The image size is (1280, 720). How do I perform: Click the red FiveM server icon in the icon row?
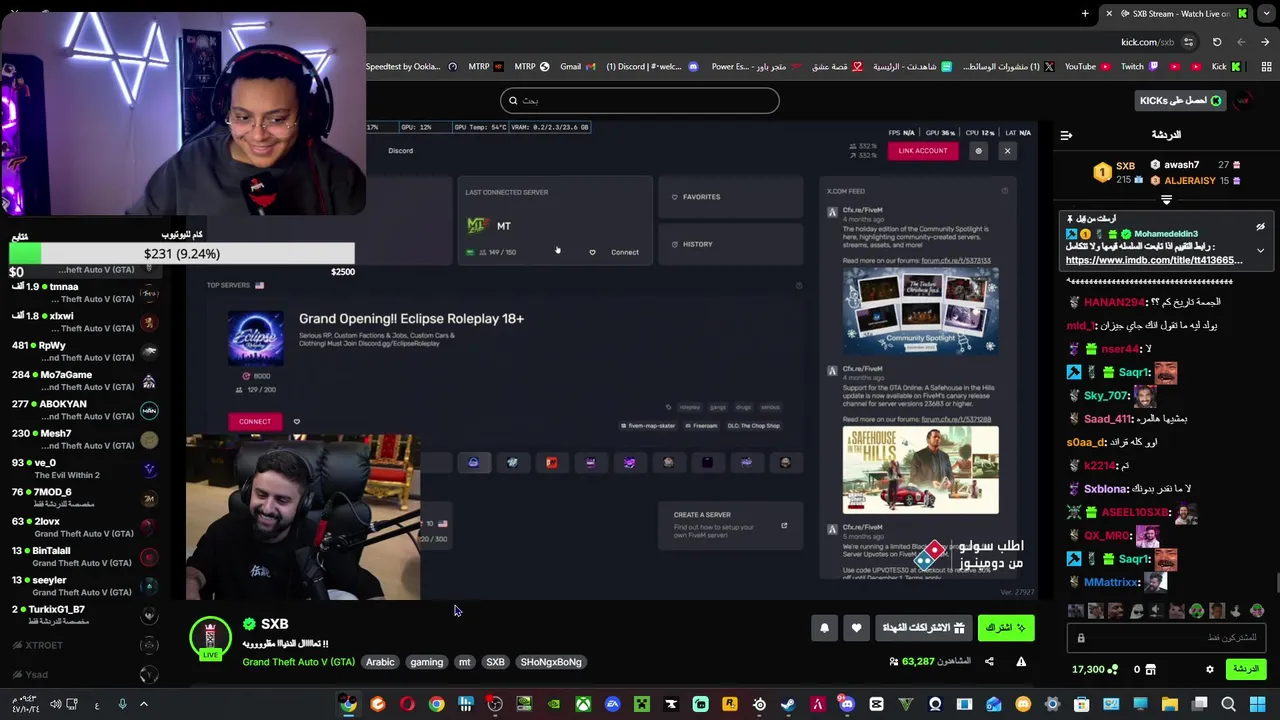click(x=551, y=462)
